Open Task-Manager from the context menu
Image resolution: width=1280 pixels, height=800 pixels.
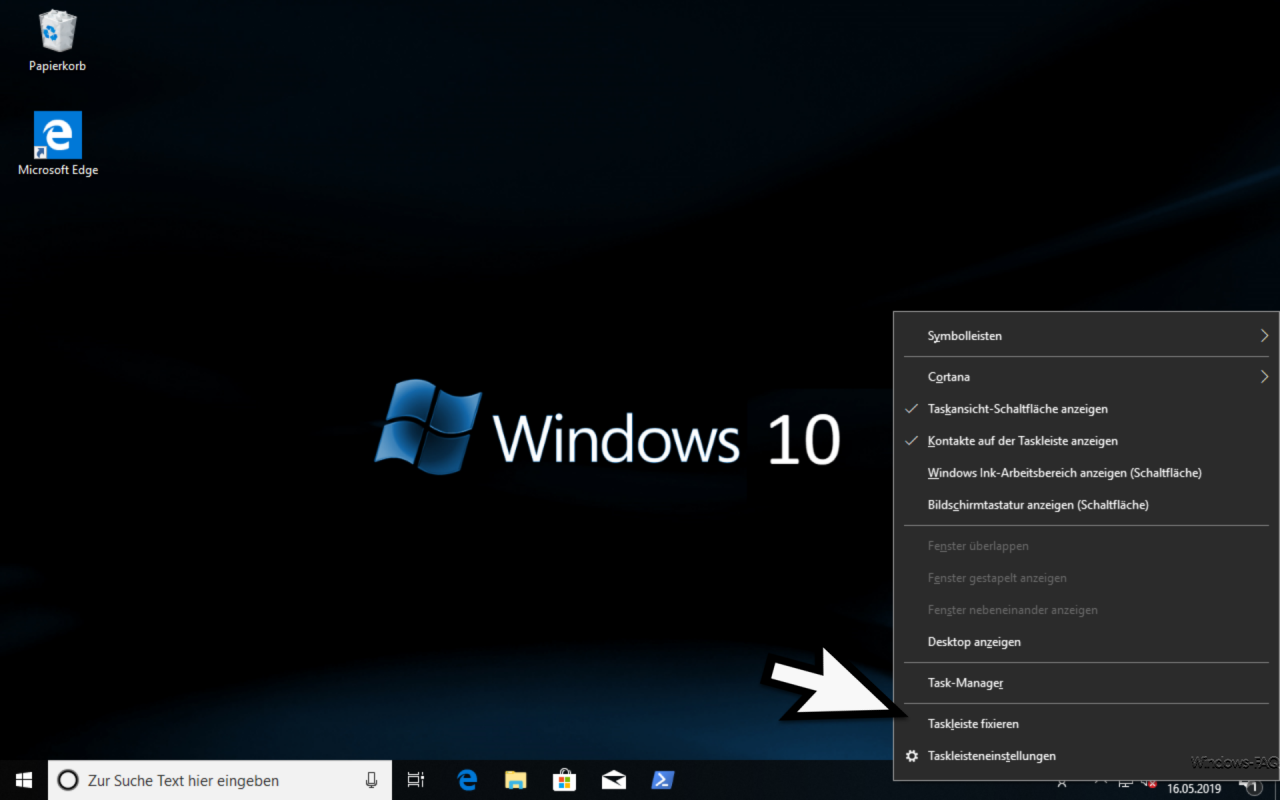1086,683
